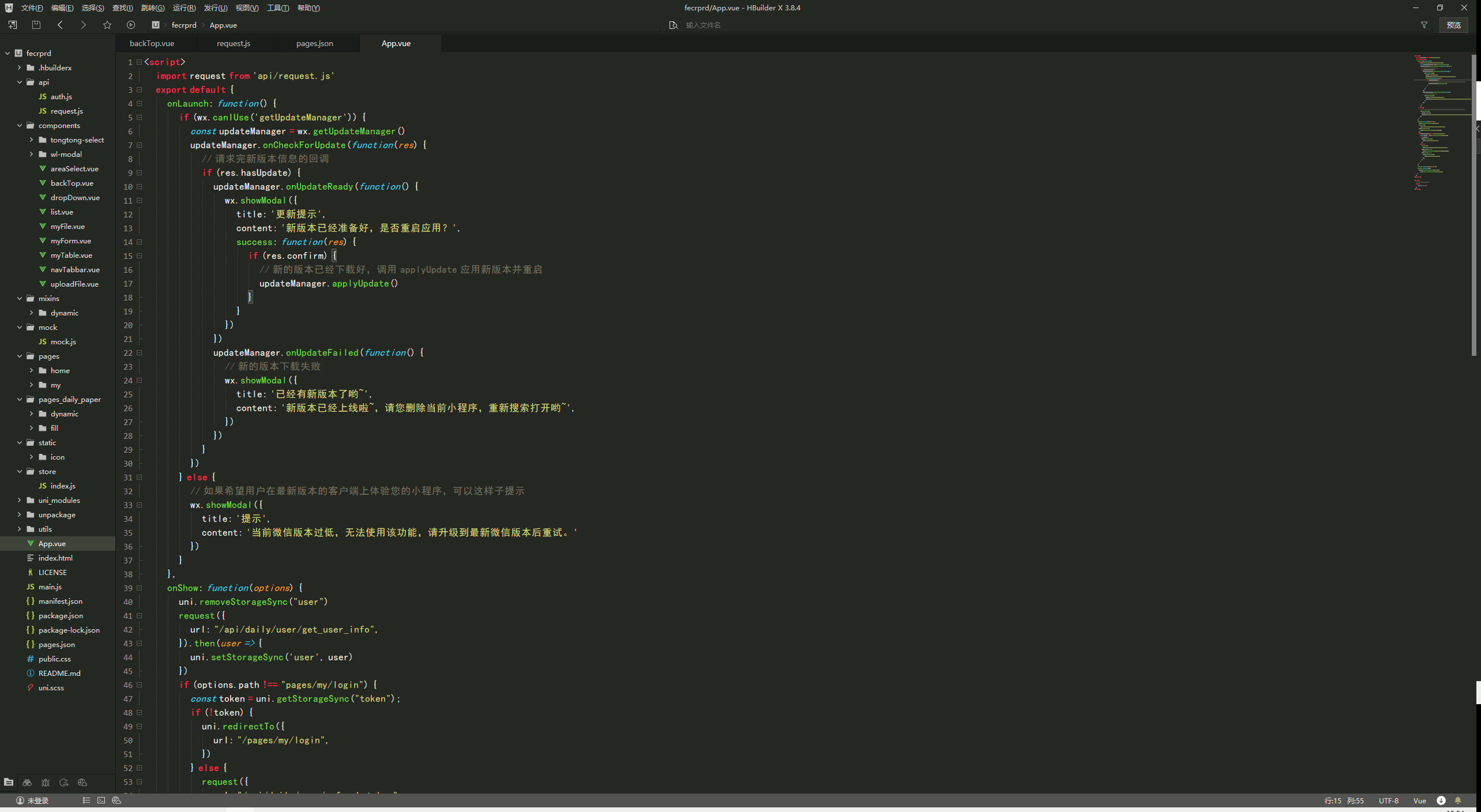Click the save file icon
Screen dimensions: 1481x812
tap(36, 25)
